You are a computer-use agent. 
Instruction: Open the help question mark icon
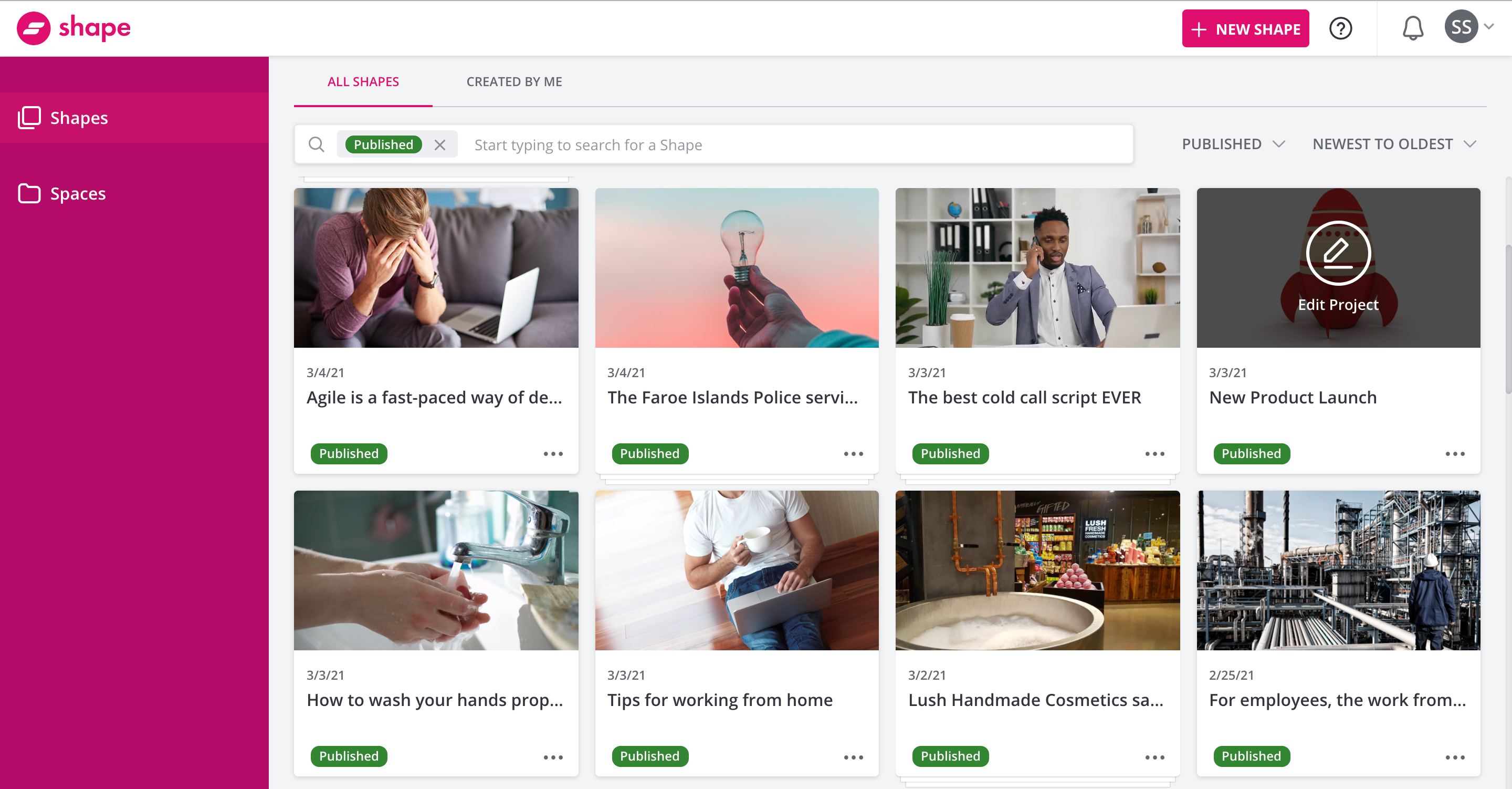coord(1341,28)
